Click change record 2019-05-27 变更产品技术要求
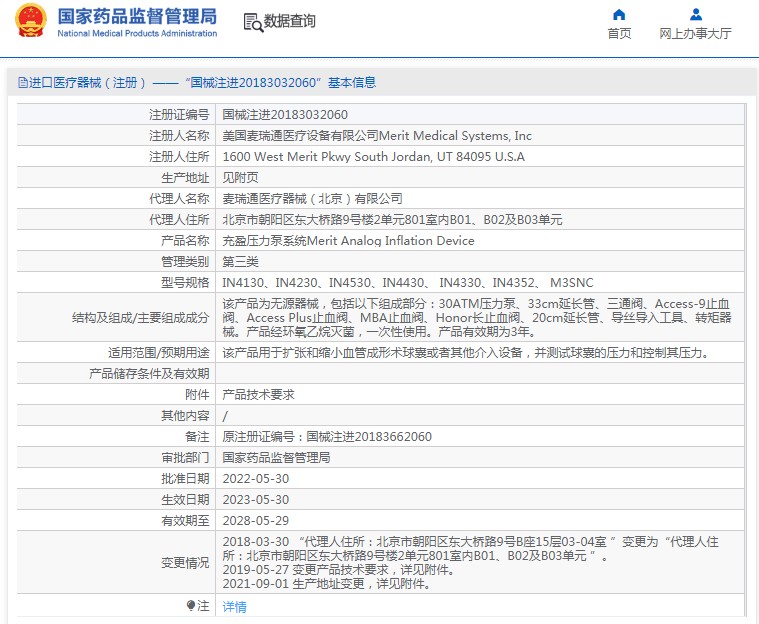The width and height of the screenshot is (759, 624). [x=339, y=570]
